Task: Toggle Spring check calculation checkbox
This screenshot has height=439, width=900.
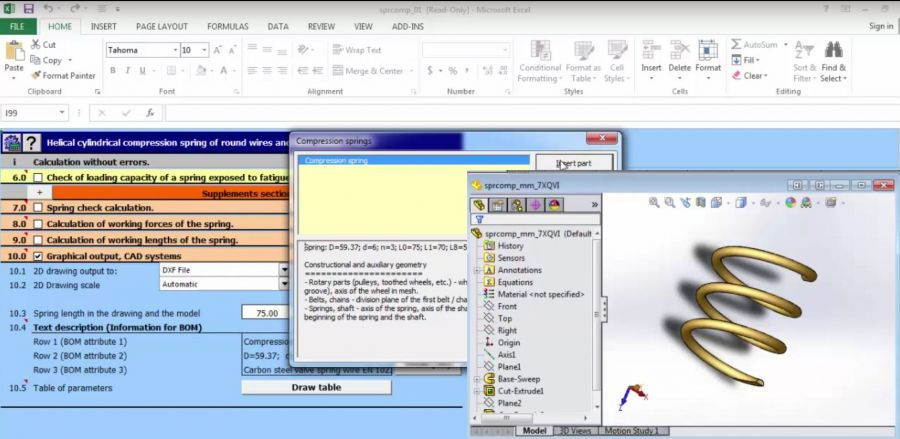Action: (38, 208)
